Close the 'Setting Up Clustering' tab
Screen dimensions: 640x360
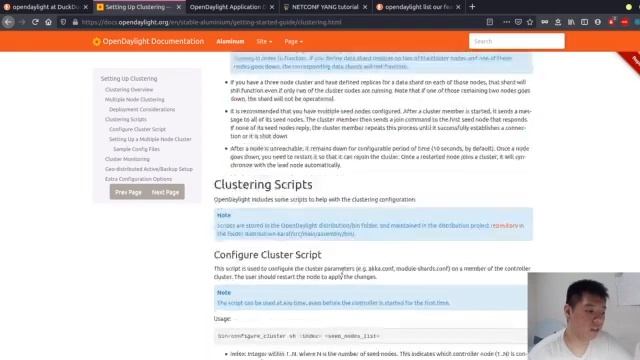pyautogui.click(x=178, y=7)
